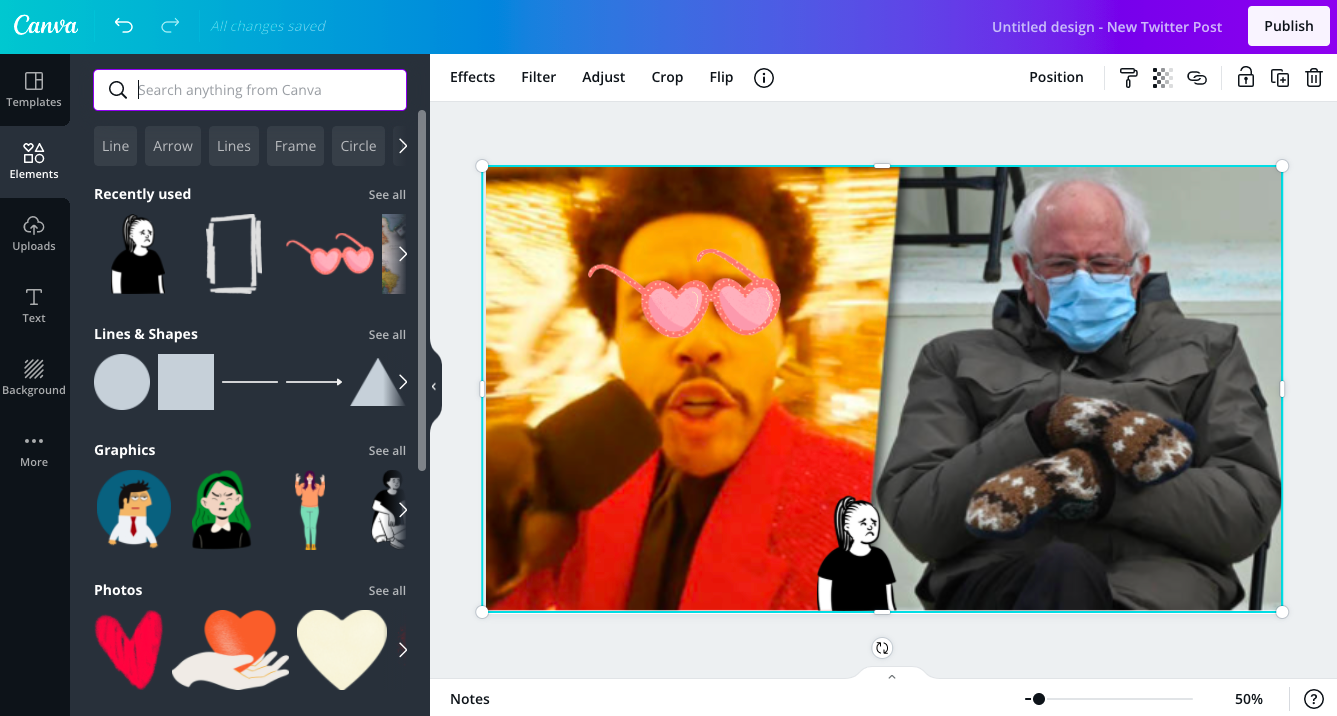Open the Text panel
1337x716 pixels.
[x=34, y=305]
